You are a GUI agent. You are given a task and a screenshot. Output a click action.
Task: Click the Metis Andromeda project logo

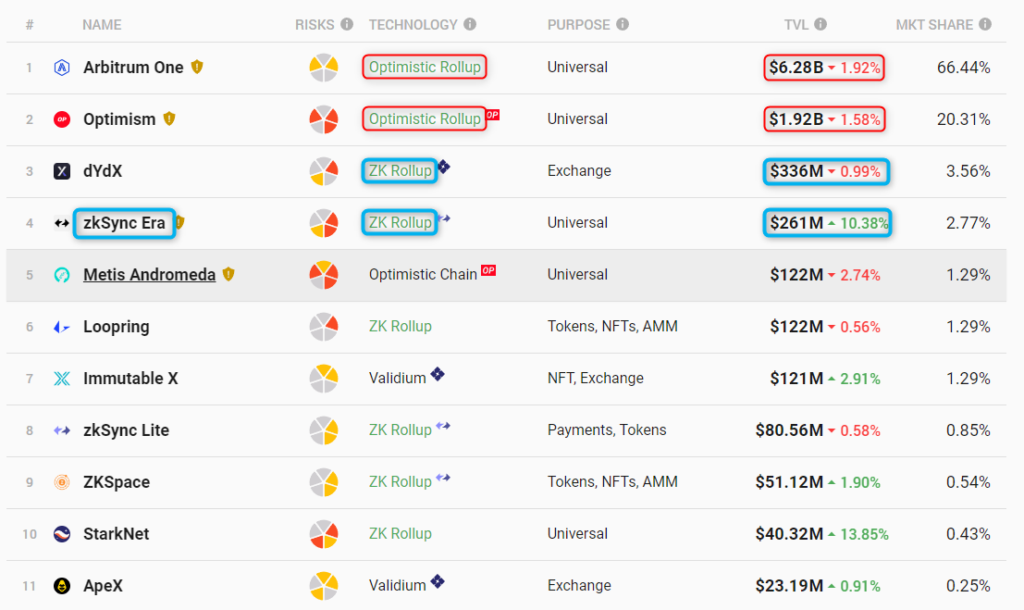point(61,275)
